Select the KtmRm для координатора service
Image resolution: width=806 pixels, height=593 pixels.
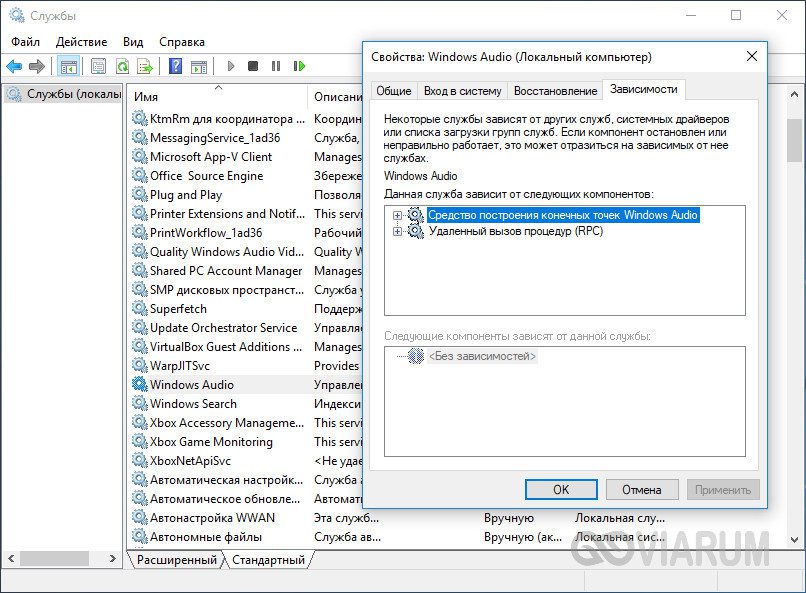pyautogui.click(x=227, y=118)
